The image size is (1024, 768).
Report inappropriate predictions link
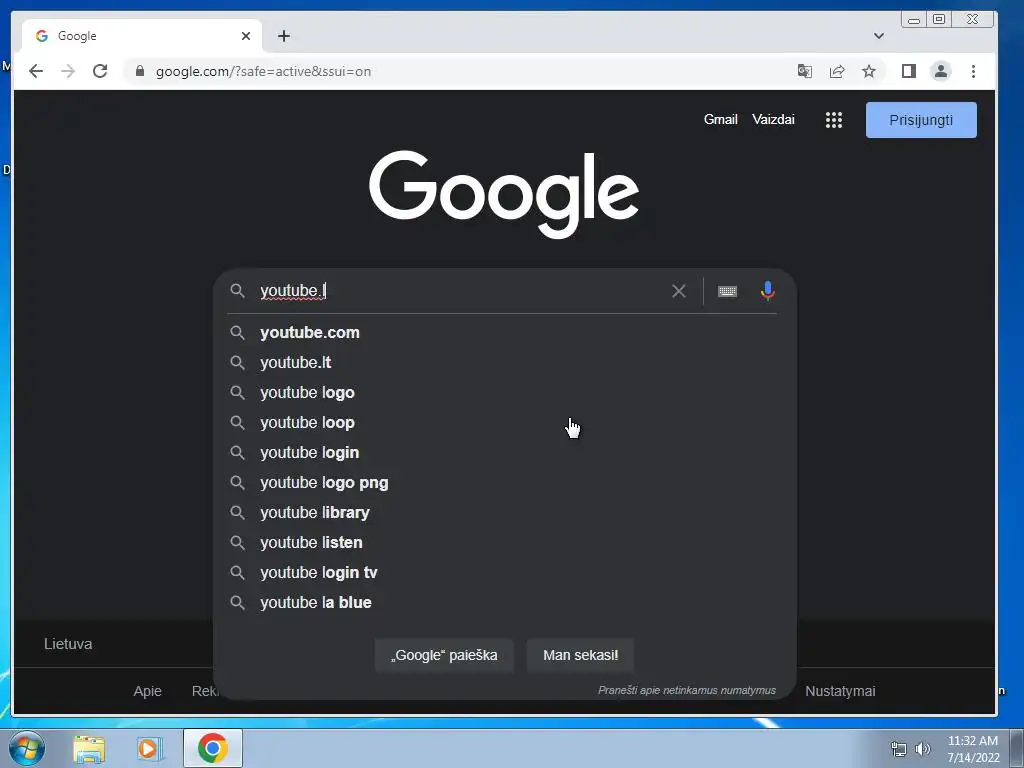[x=687, y=690]
